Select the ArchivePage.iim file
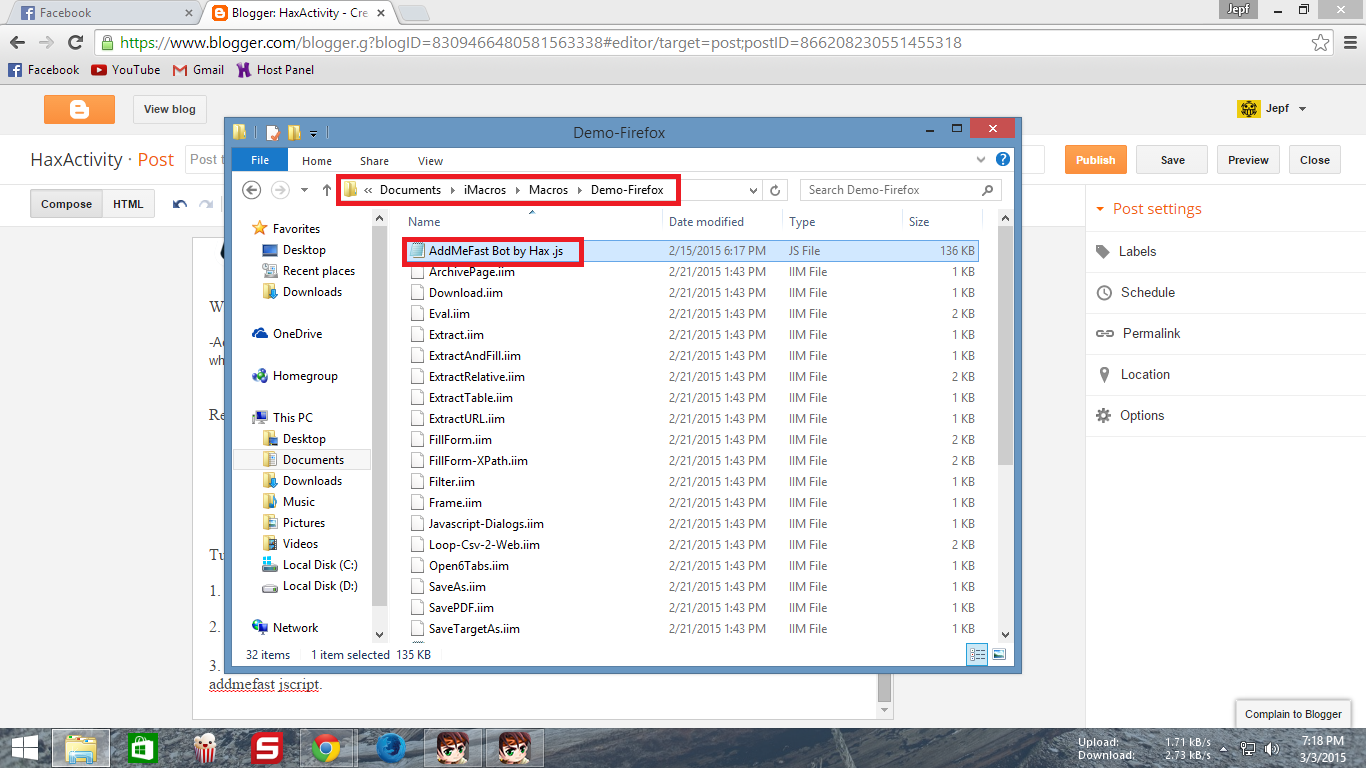 coord(692,272)
